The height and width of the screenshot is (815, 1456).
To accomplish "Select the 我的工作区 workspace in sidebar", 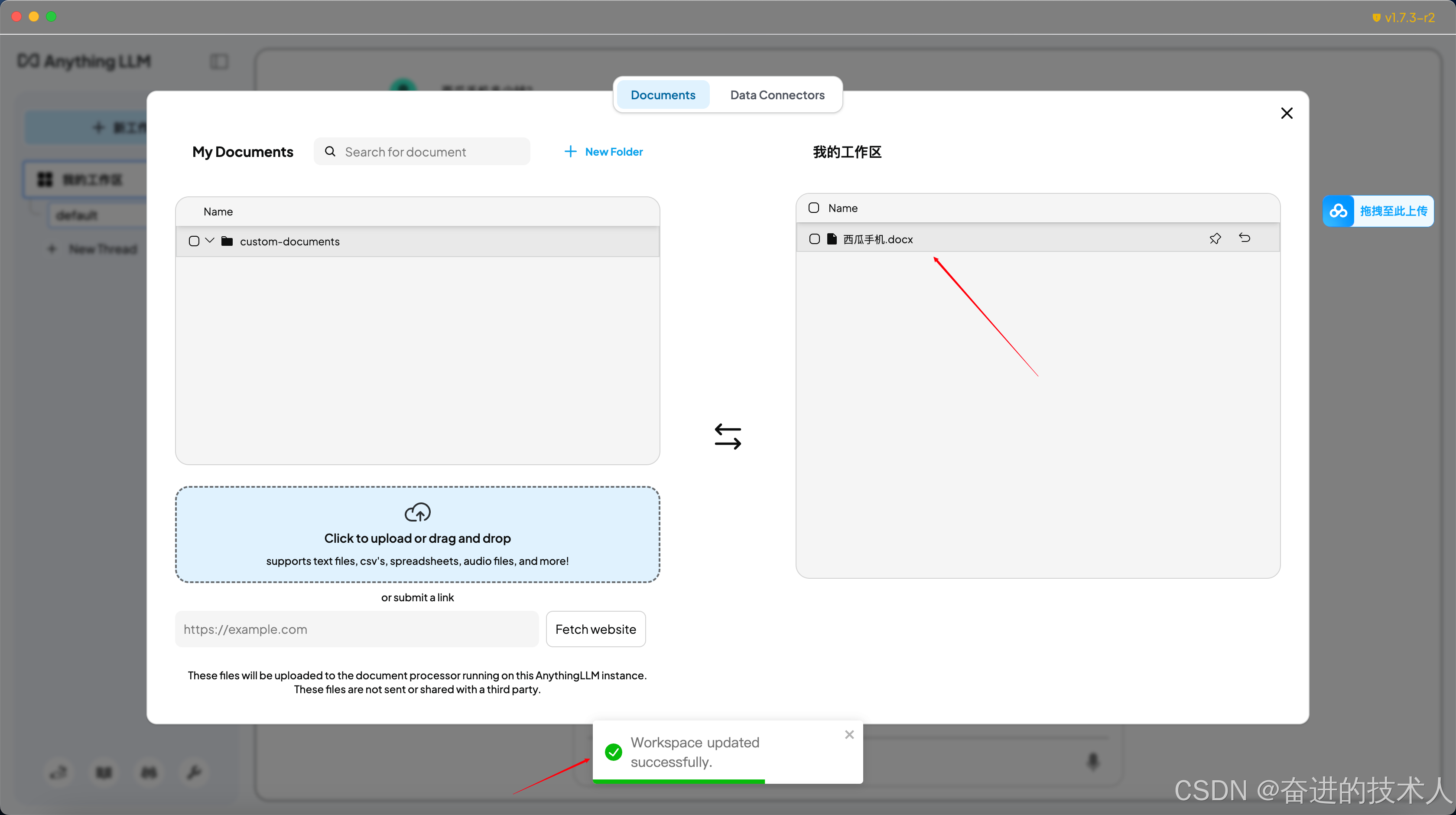I will 85,180.
